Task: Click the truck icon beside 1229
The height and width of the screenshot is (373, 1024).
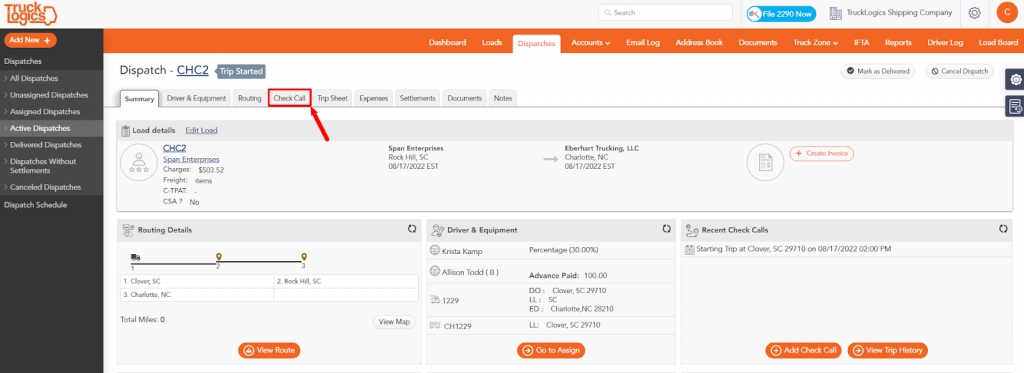Action: pyautogui.click(x=434, y=299)
